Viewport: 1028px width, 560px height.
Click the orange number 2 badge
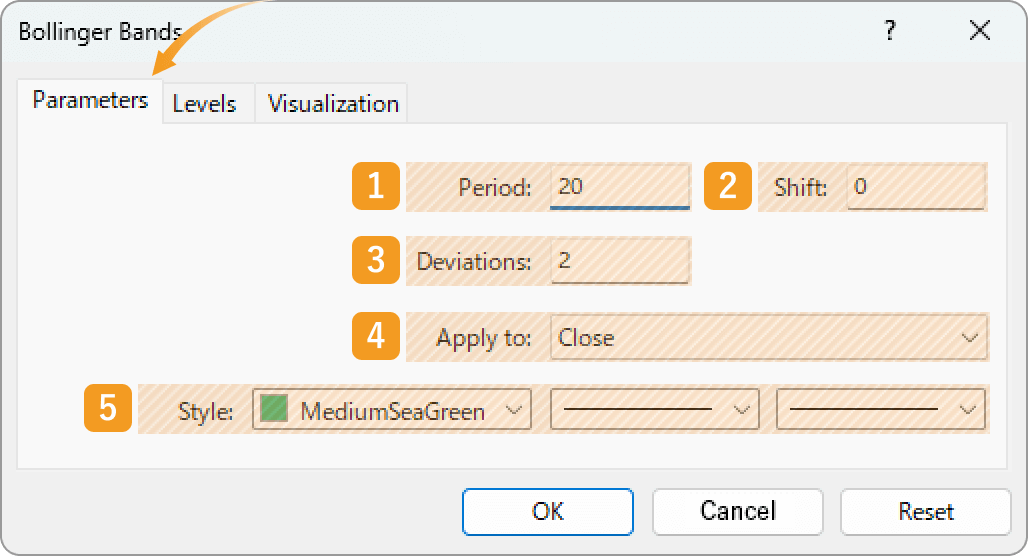click(x=728, y=186)
